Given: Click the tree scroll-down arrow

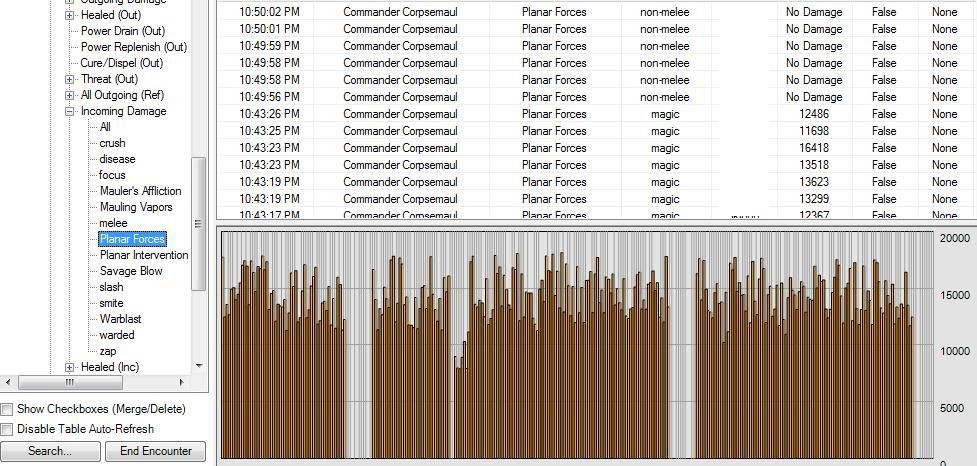Looking at the screenshot, I should pyautogui.click(x=199, y=366).
